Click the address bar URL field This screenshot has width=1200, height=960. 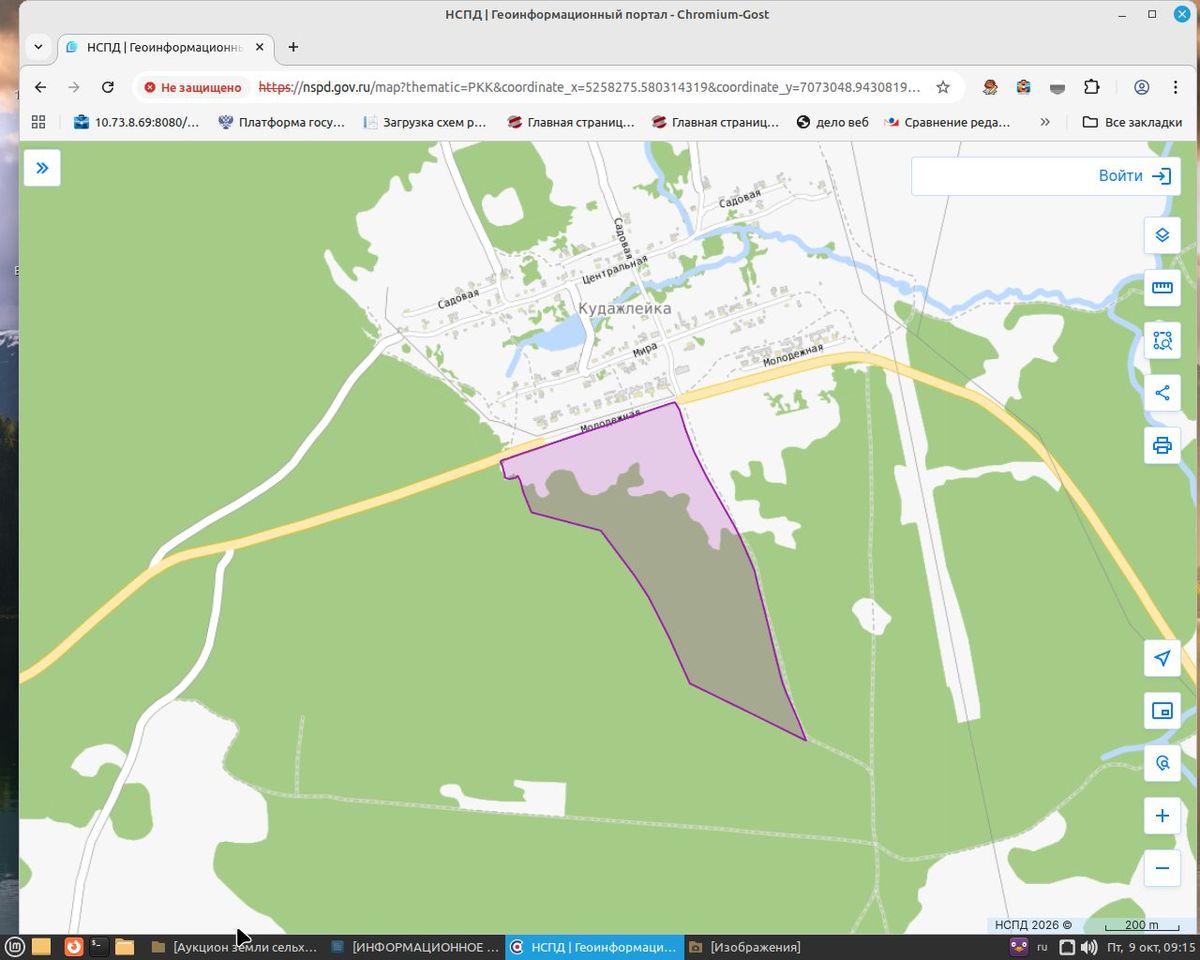[589, 87]
